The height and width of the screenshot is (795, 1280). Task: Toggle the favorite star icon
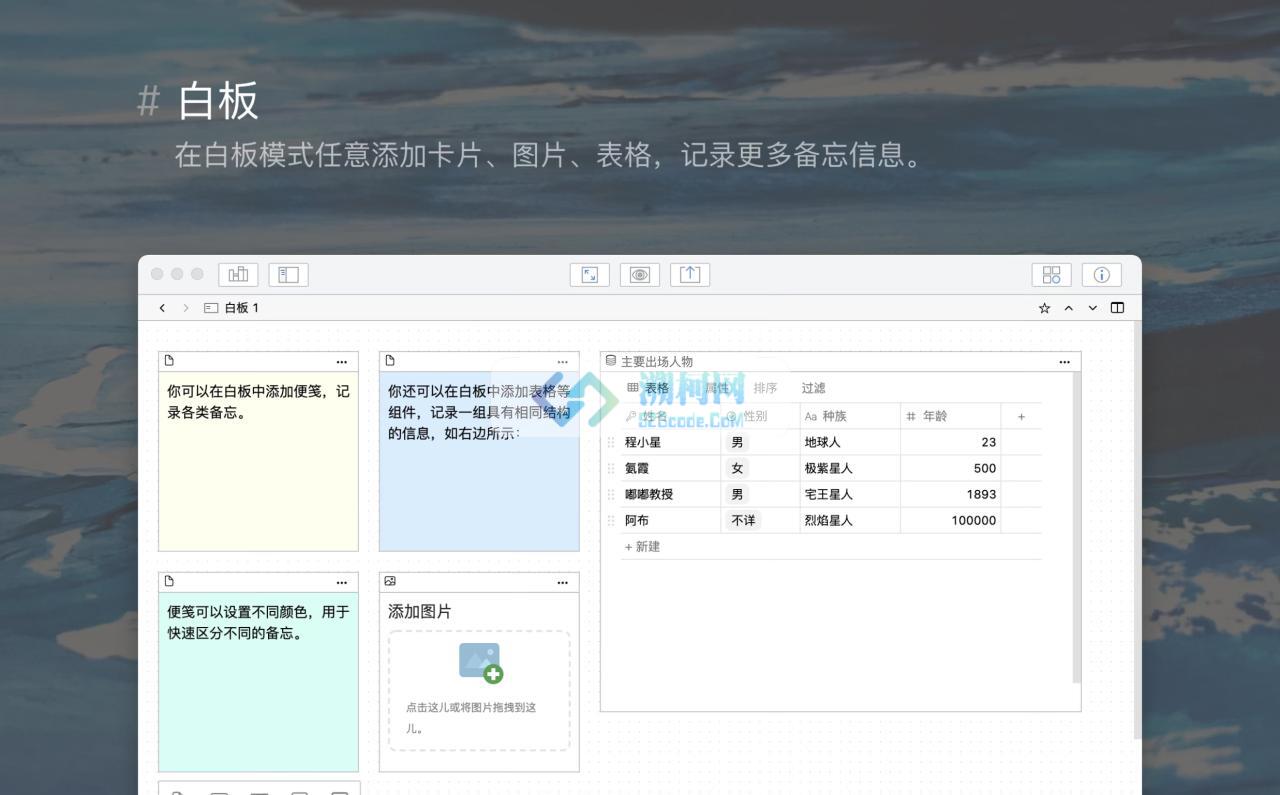pyautogui.click(x=1044, y=308)
